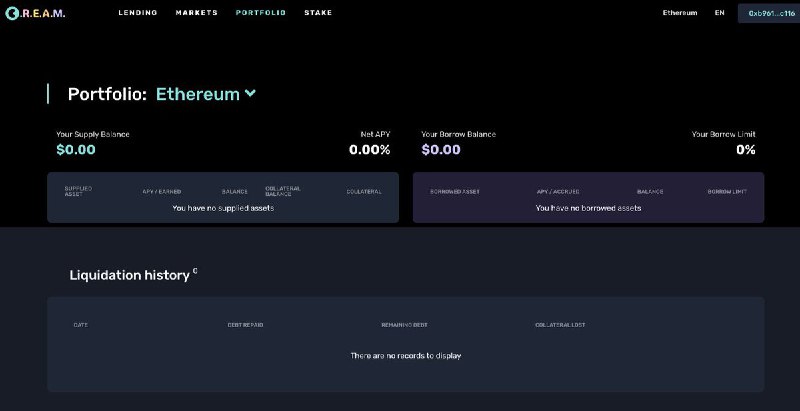Expand the Portfolio Ethereum chain dropdown
Viewport: 800px width, 411px height.
pyautogui.click(x=206, y=94)
